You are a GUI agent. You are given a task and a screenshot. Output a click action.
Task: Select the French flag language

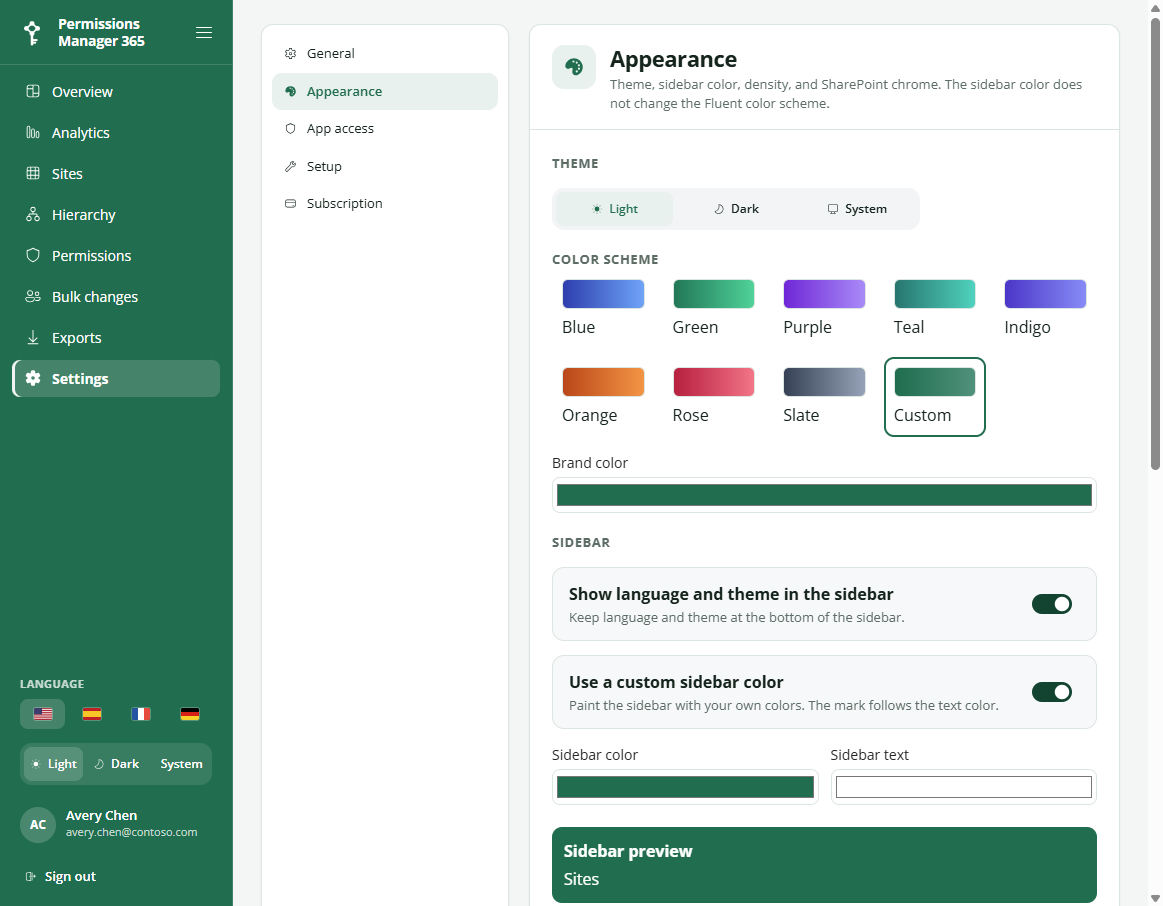click(141, 714)
